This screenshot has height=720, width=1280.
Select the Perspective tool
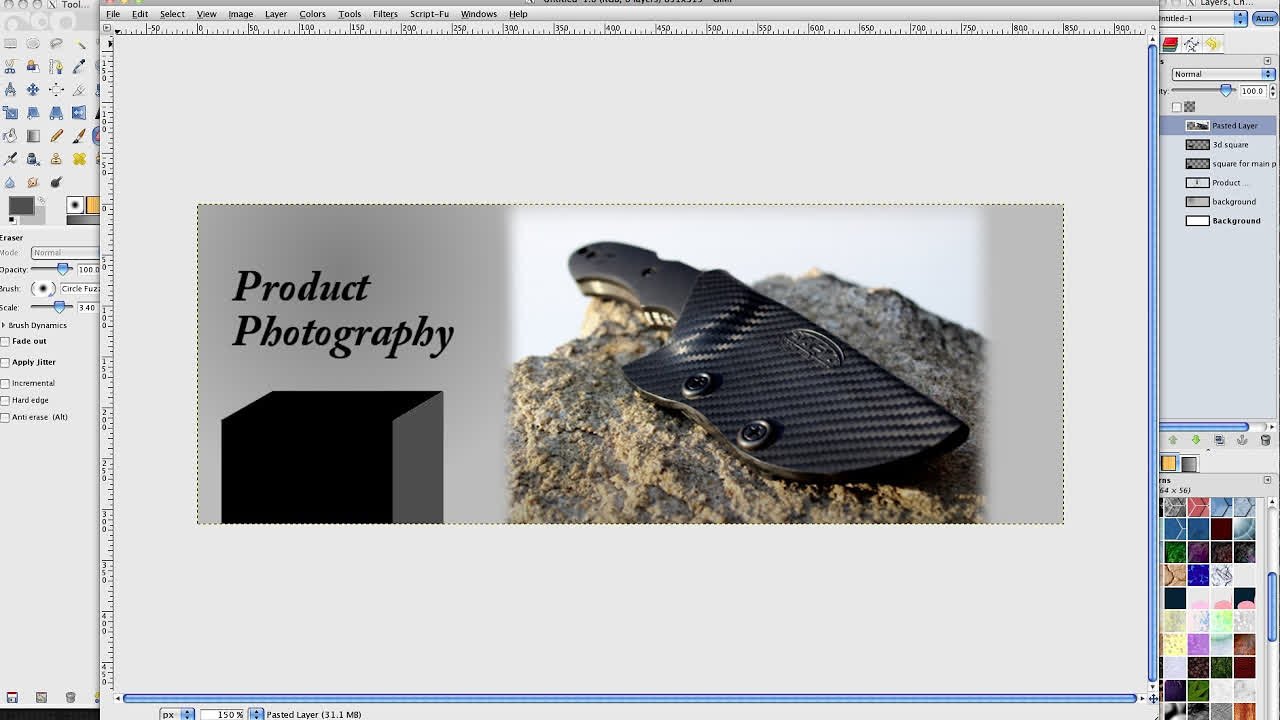click(56, 112)
